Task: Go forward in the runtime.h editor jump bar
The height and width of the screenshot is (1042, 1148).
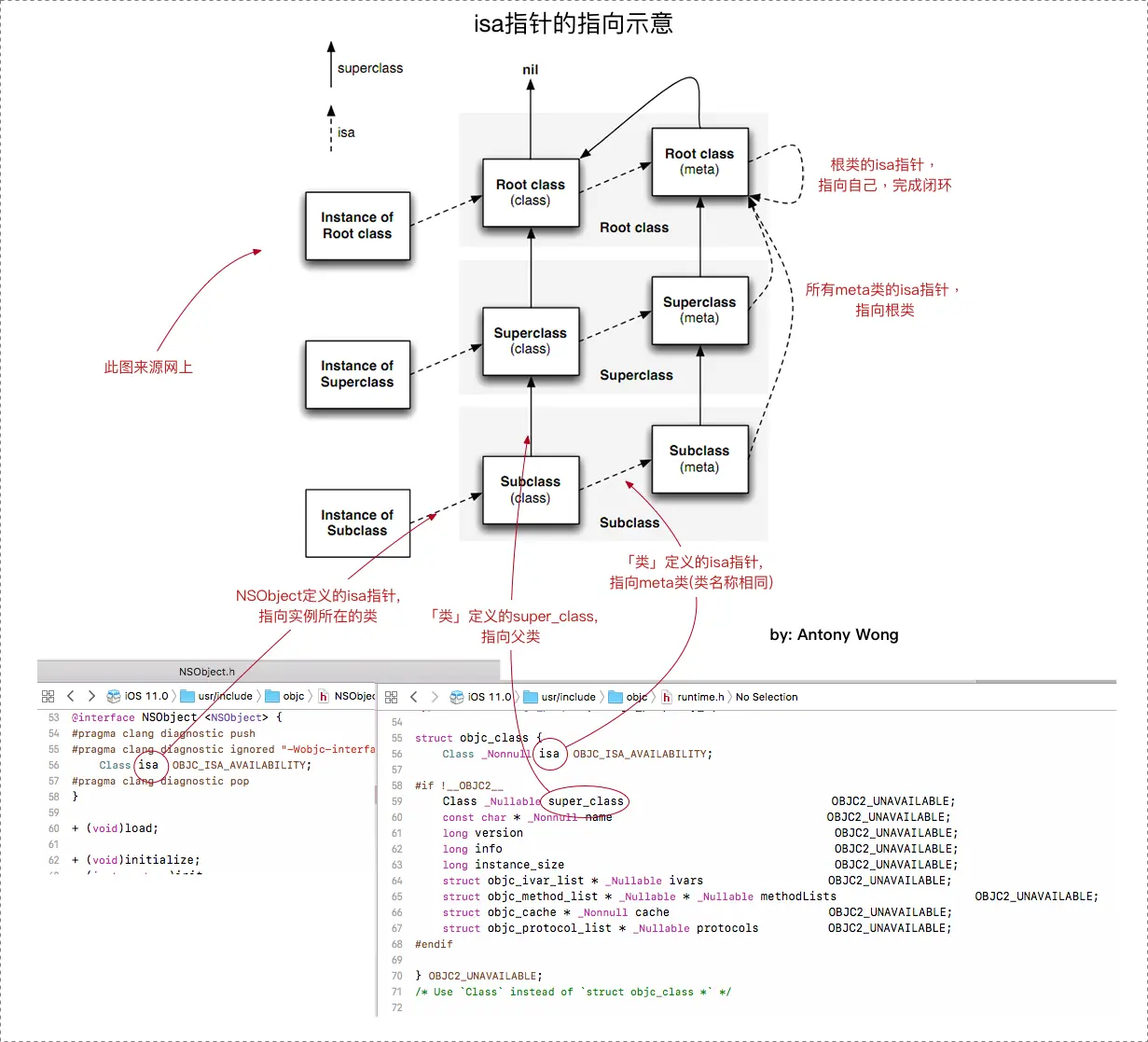Action: pos(435,697)
